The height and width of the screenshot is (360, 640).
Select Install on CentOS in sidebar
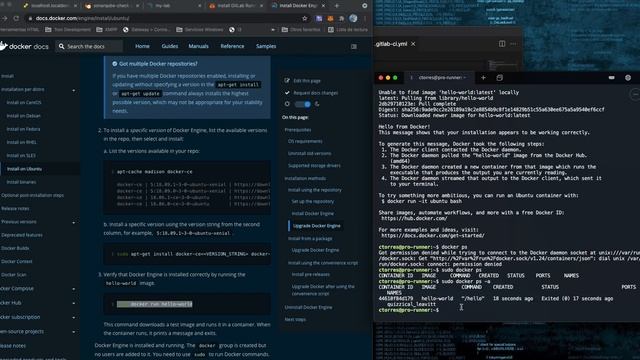pyautogui.click(x=24, y=102)
